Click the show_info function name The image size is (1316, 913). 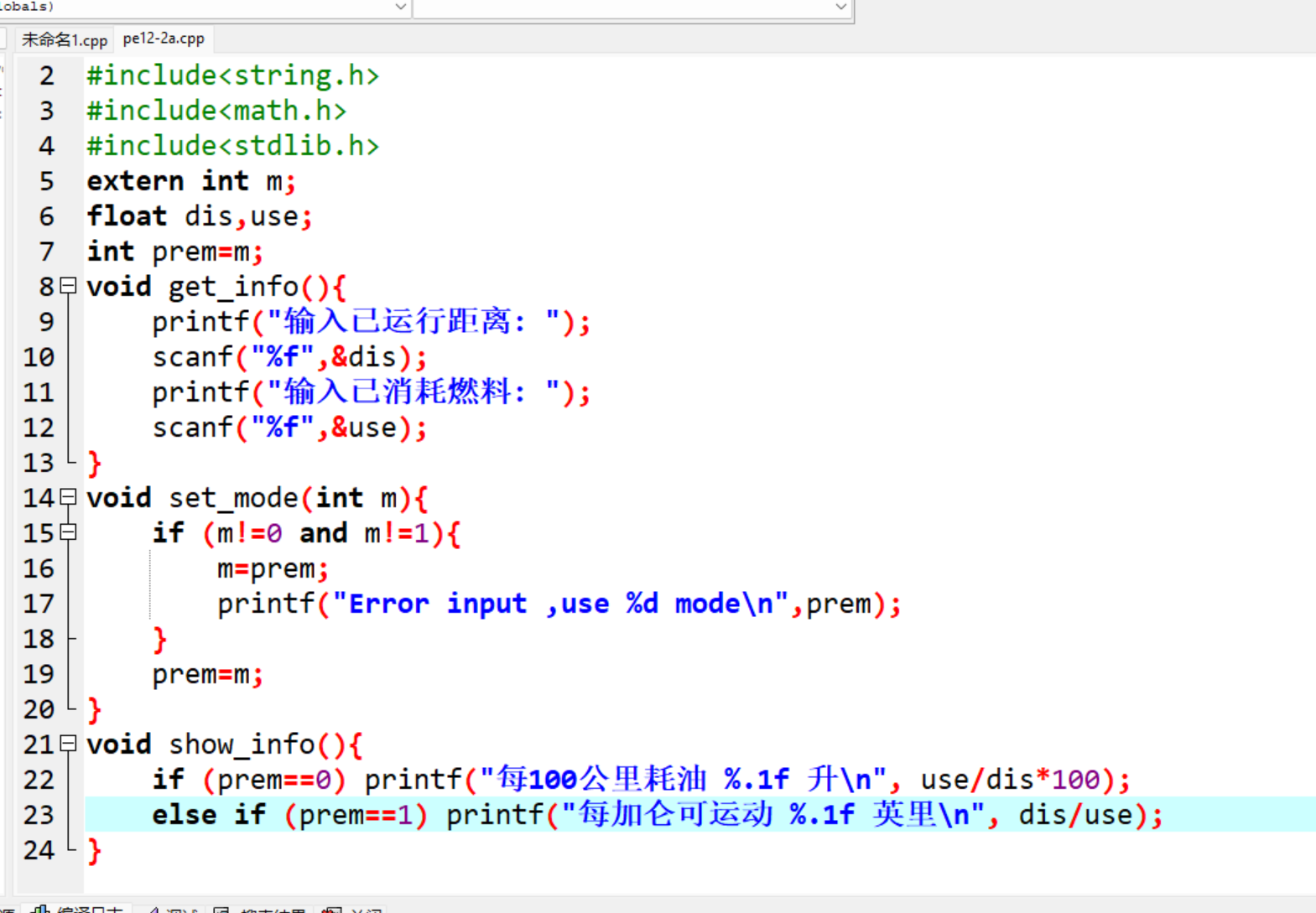pyautogui.click(x=242, y=744)
